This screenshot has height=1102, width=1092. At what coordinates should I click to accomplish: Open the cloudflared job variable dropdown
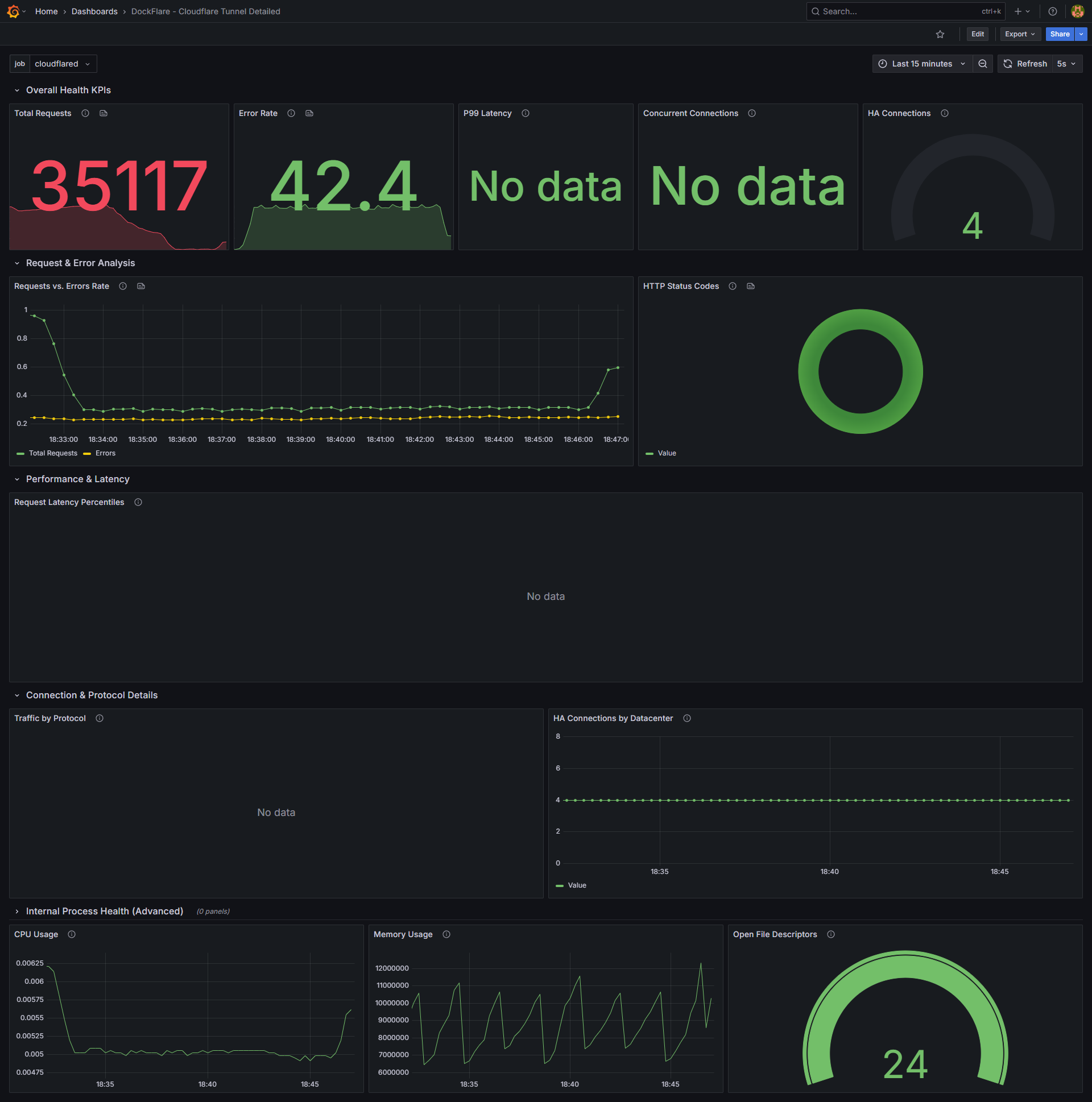(x=63, y=63)
